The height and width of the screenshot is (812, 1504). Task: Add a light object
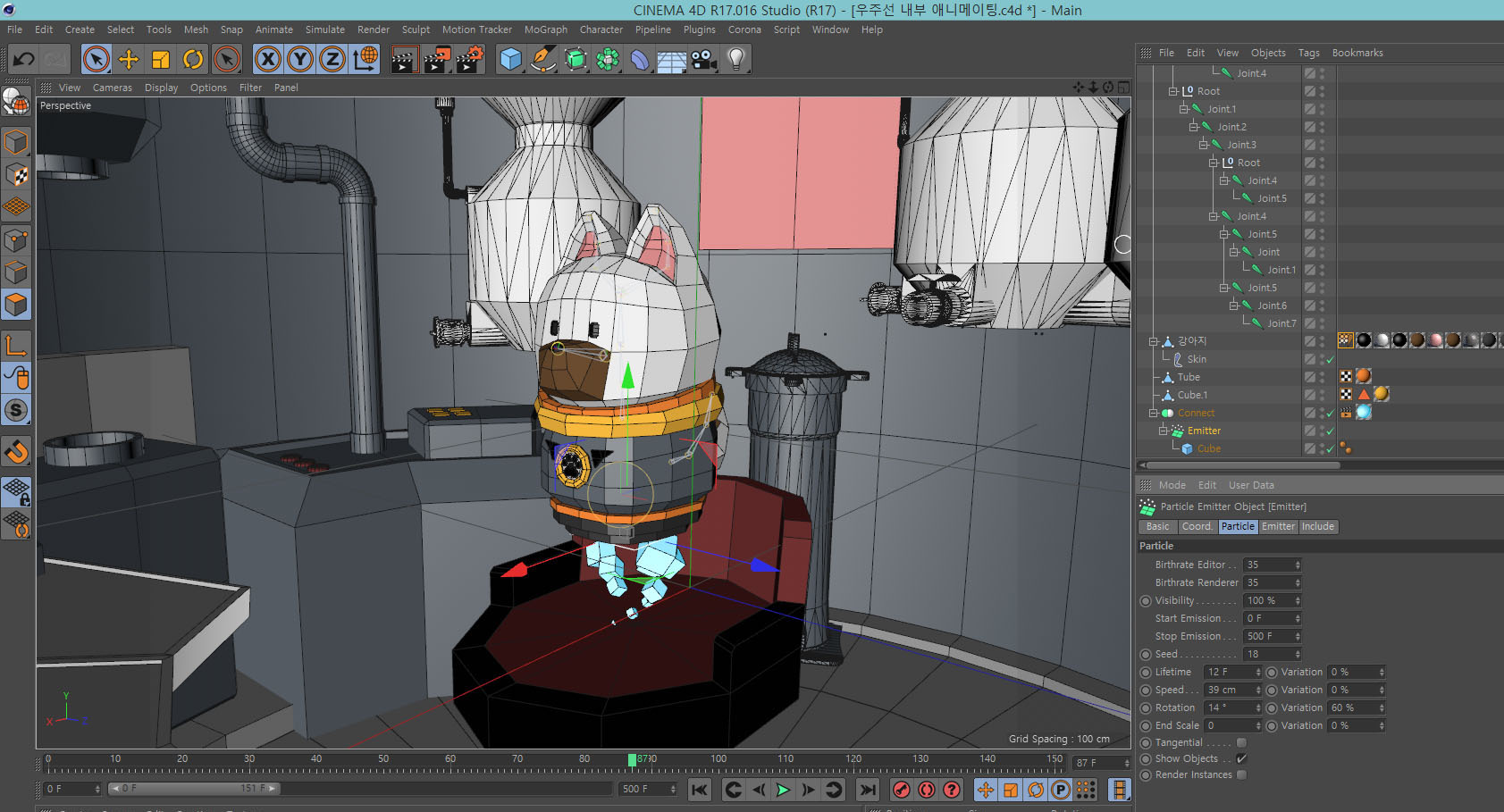pyautogui.click(x=736, y=59)
